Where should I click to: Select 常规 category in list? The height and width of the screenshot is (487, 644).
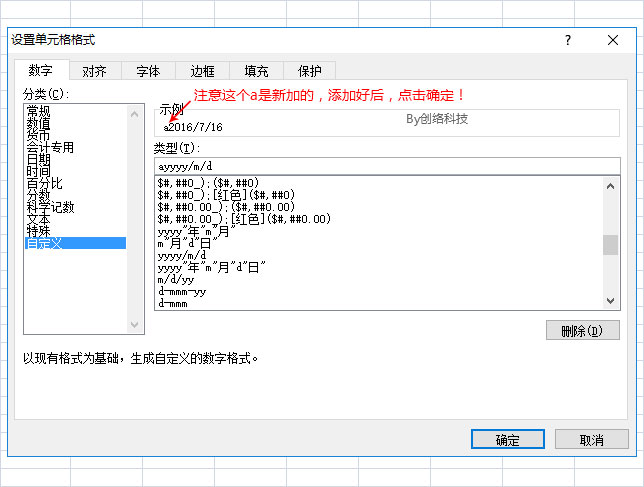coord(38,111)
